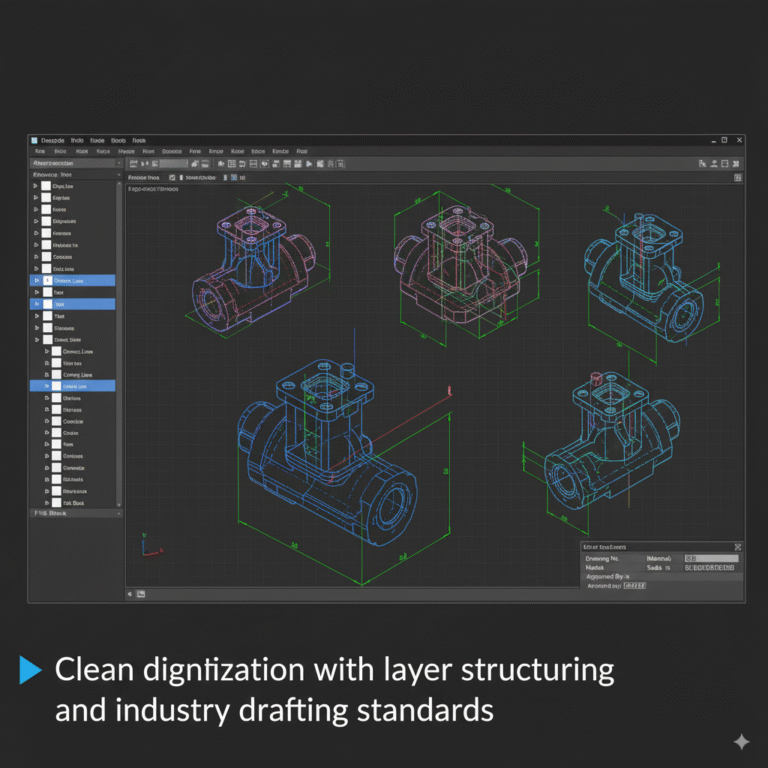768x768 pixels.
Task: Click the rightmost icon in the top-right toolbar group
Action: (x=737, y=162)
